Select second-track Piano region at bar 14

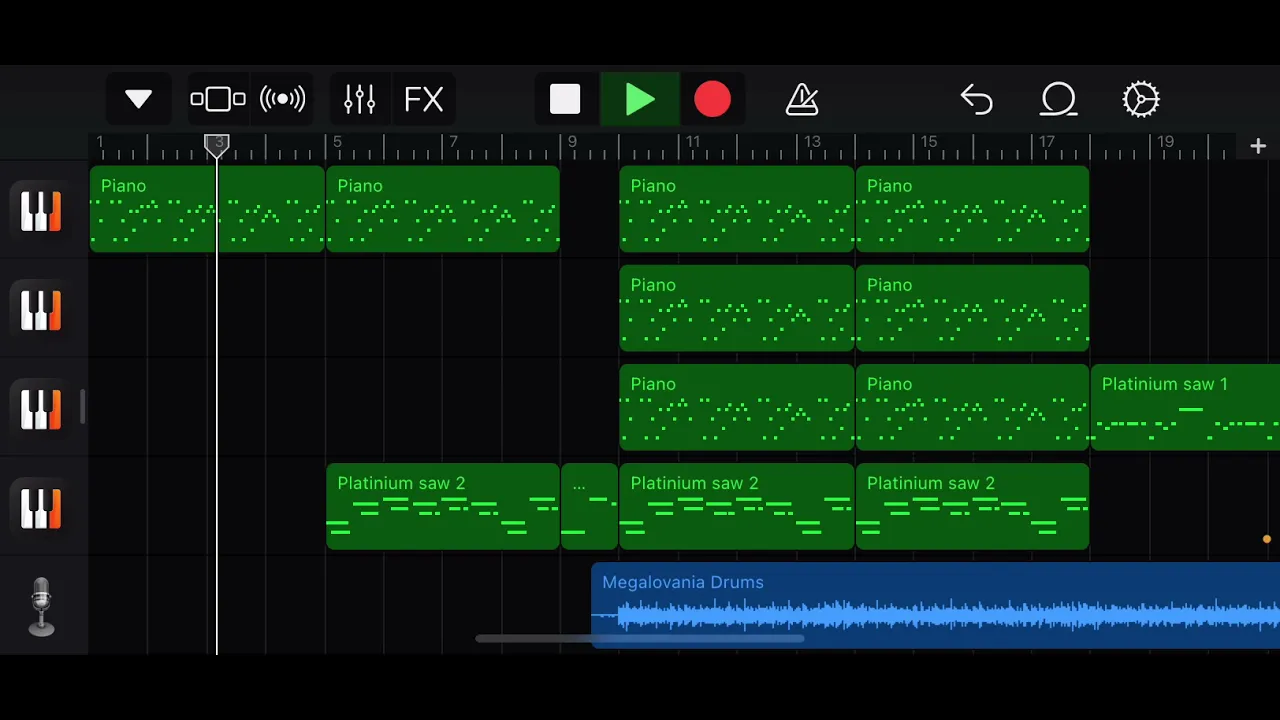pos(972,307)
